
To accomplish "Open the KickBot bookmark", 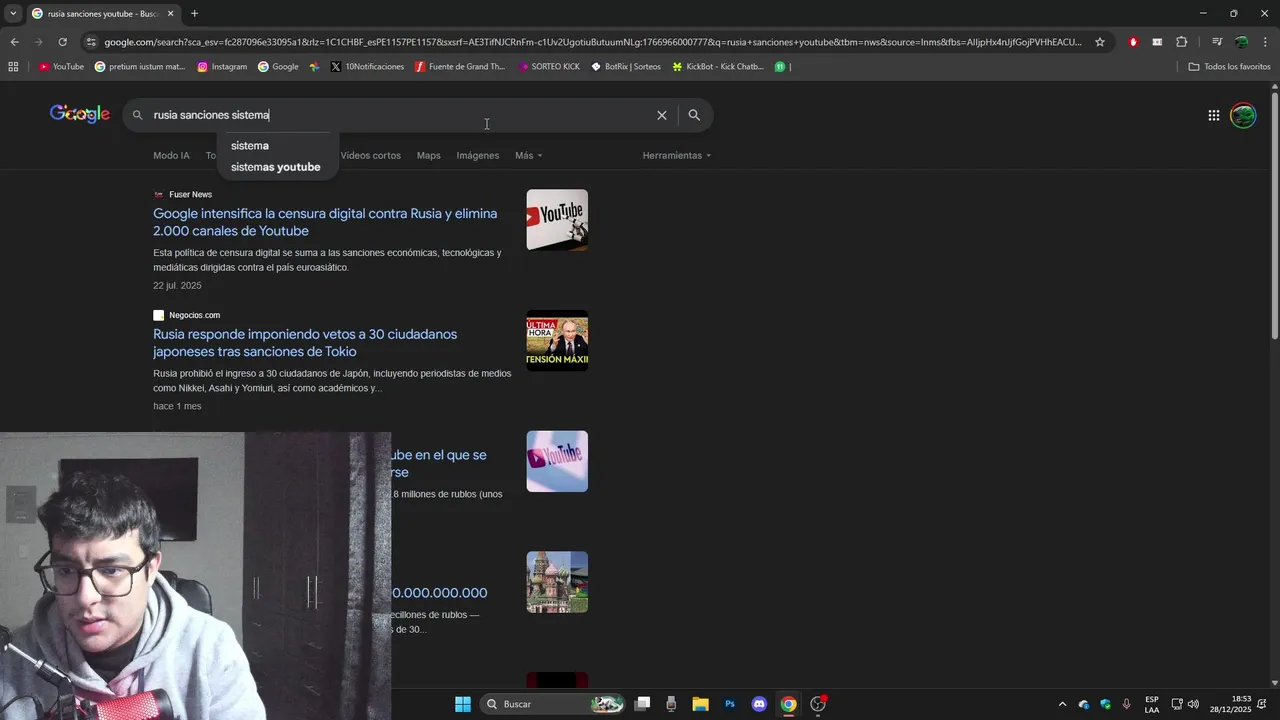I will click(718, 67).
